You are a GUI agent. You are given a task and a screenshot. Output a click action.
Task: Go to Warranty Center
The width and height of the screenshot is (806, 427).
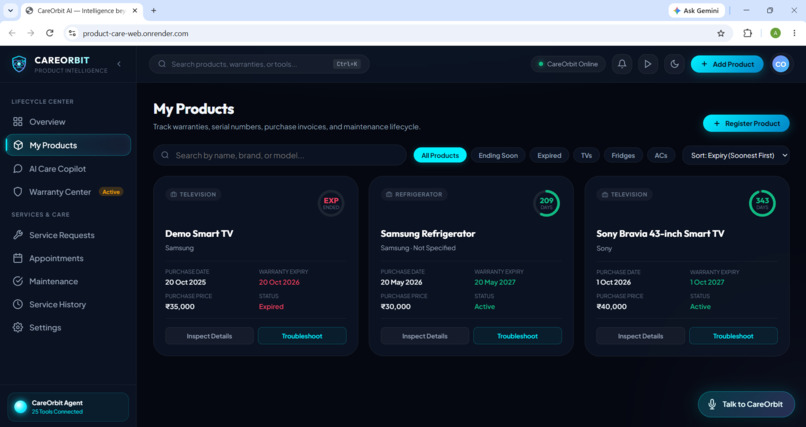tap(68, 192)
